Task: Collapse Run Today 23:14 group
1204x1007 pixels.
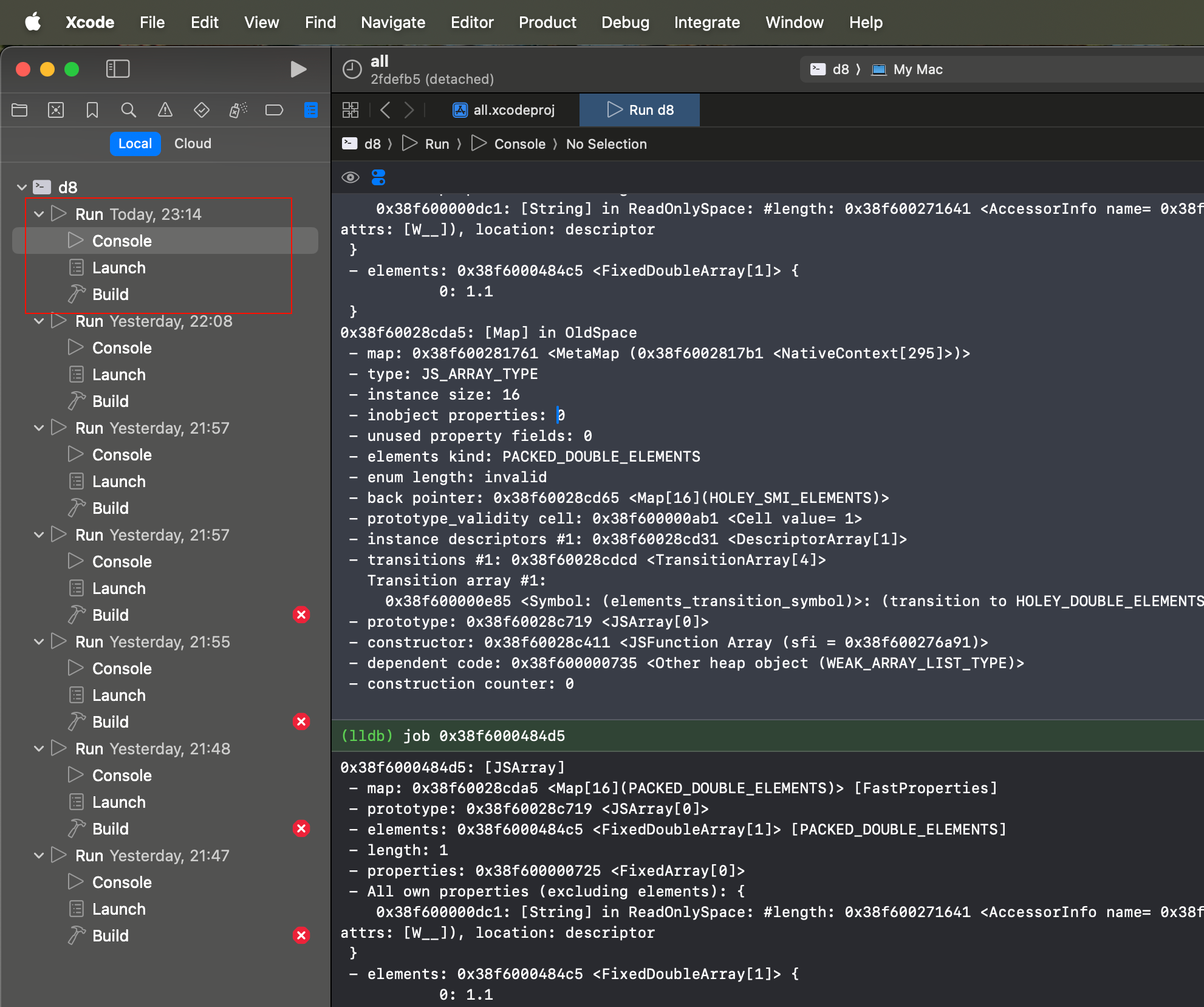Action: click(39, 214)
